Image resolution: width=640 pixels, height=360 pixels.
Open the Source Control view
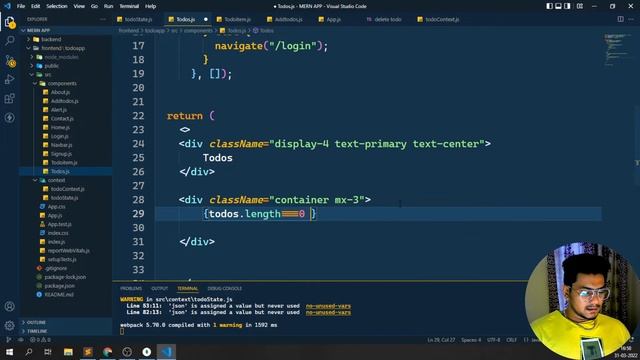point(10,61)
